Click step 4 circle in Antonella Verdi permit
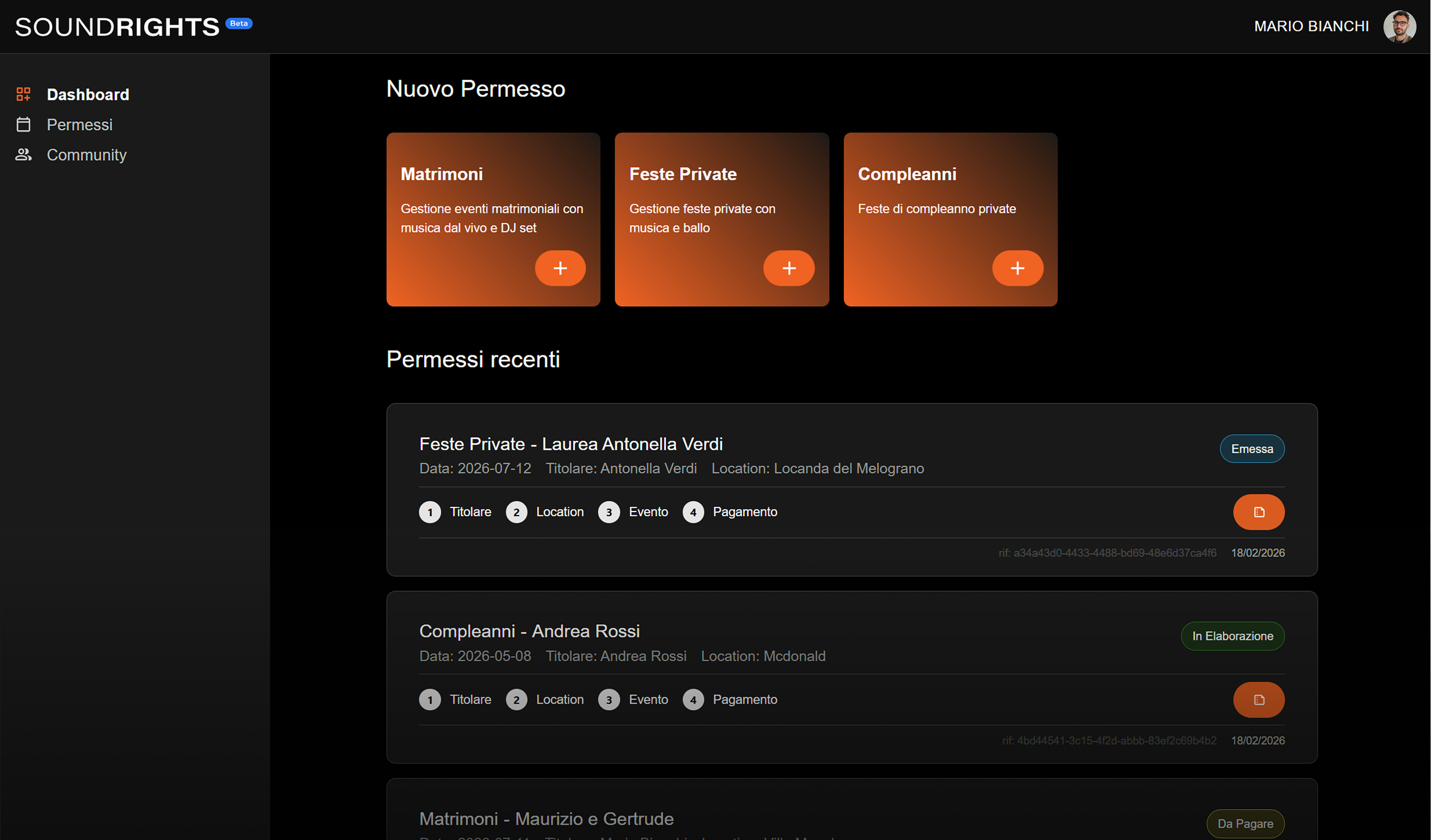 click(693, 512)
